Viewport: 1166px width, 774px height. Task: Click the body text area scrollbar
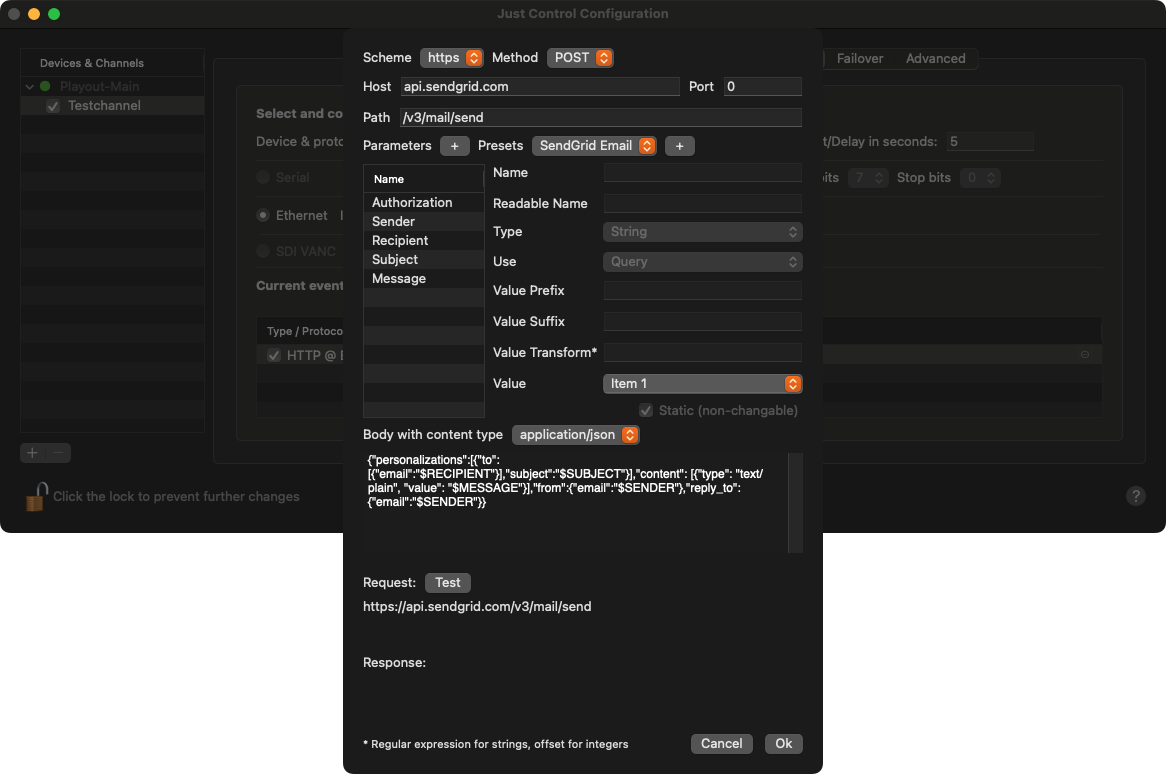coord(795,503)
